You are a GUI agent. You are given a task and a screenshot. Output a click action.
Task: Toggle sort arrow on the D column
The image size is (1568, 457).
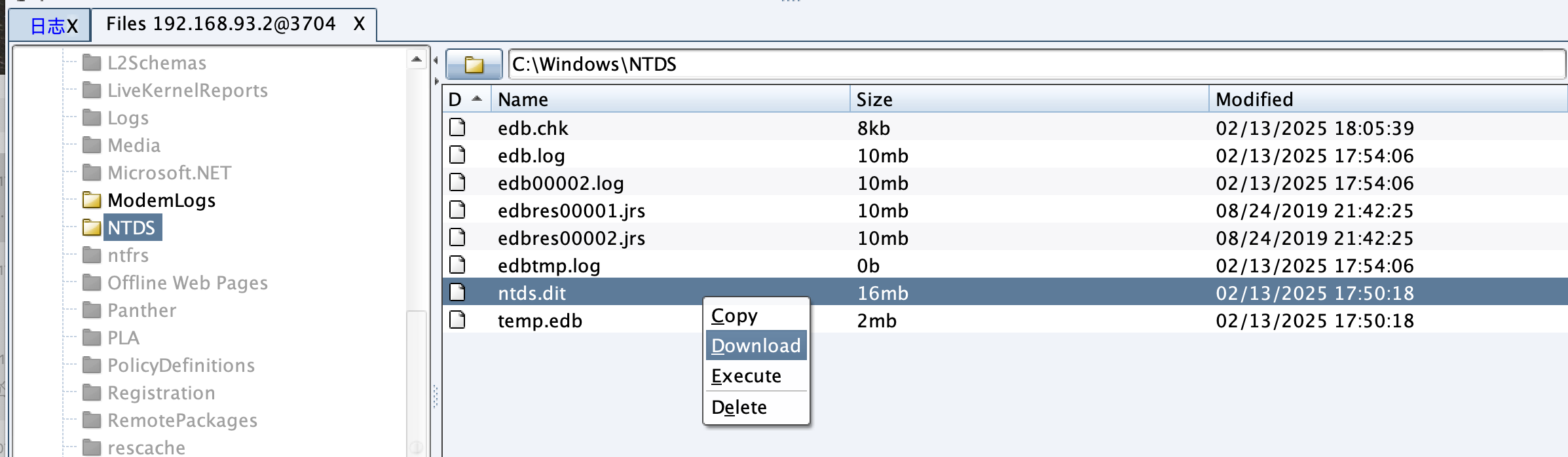coord(466,100)
